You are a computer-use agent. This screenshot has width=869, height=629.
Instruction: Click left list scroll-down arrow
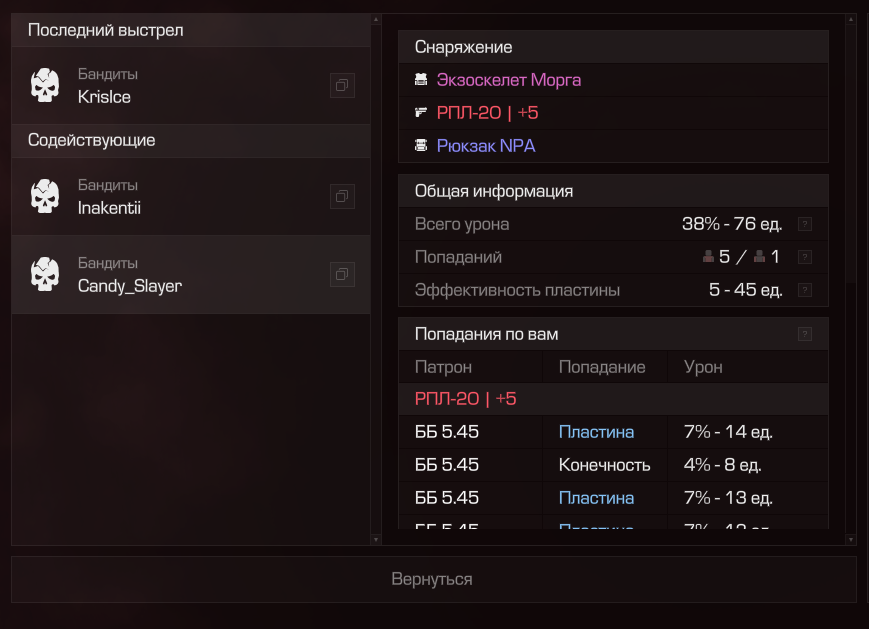coord(376,539)
